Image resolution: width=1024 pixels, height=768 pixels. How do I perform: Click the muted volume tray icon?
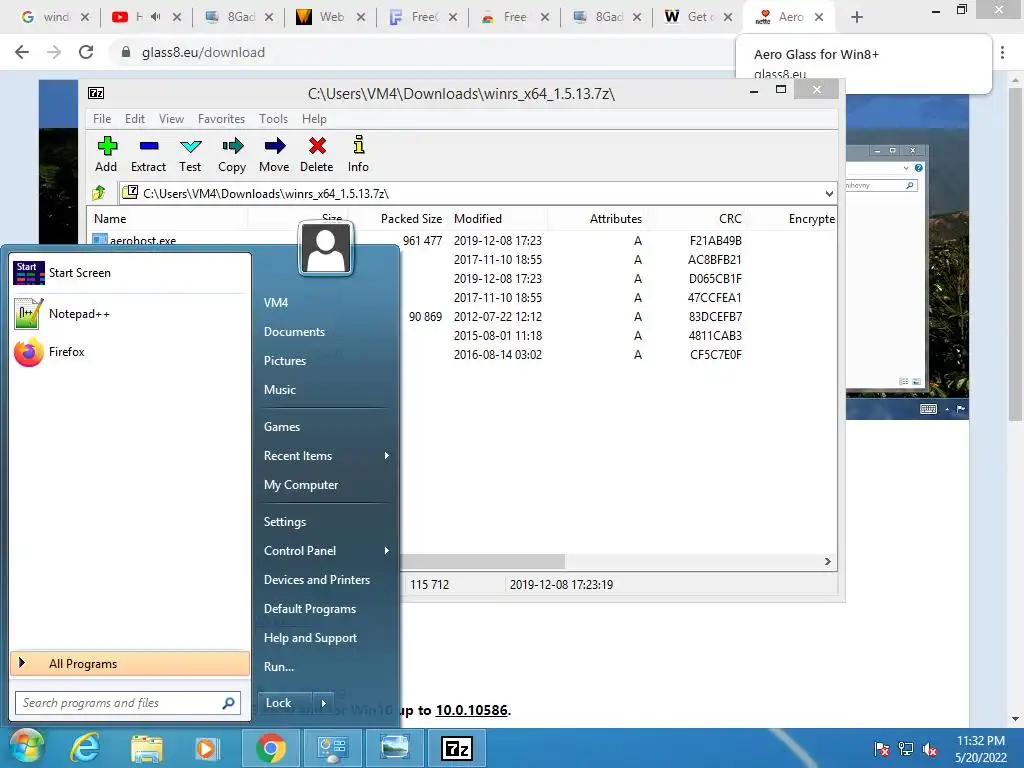click(931, 750)
